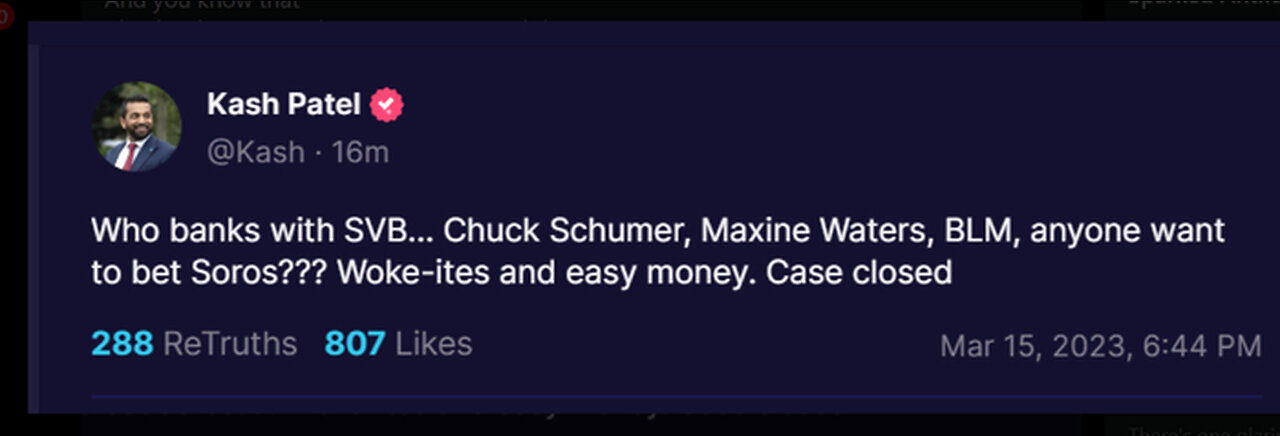The width and height of the screenshot is (1280, 436).
Task: Click the line 'to bet Soros??? Woke-ites'
Action: (521, 272)
